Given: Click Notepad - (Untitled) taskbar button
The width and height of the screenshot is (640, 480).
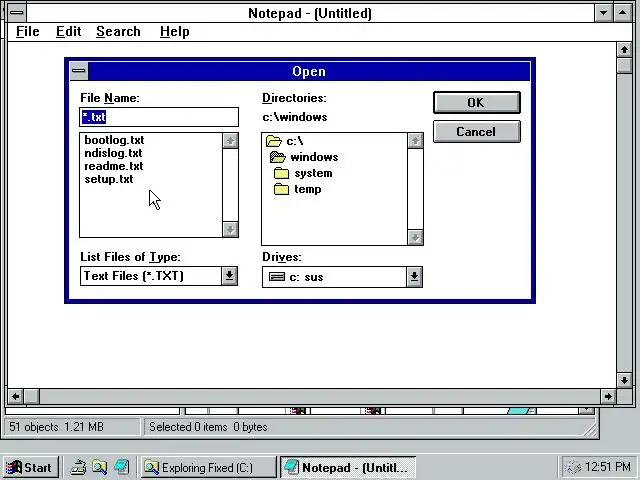Looking at the screenshot, I should [x=348, y=467].
